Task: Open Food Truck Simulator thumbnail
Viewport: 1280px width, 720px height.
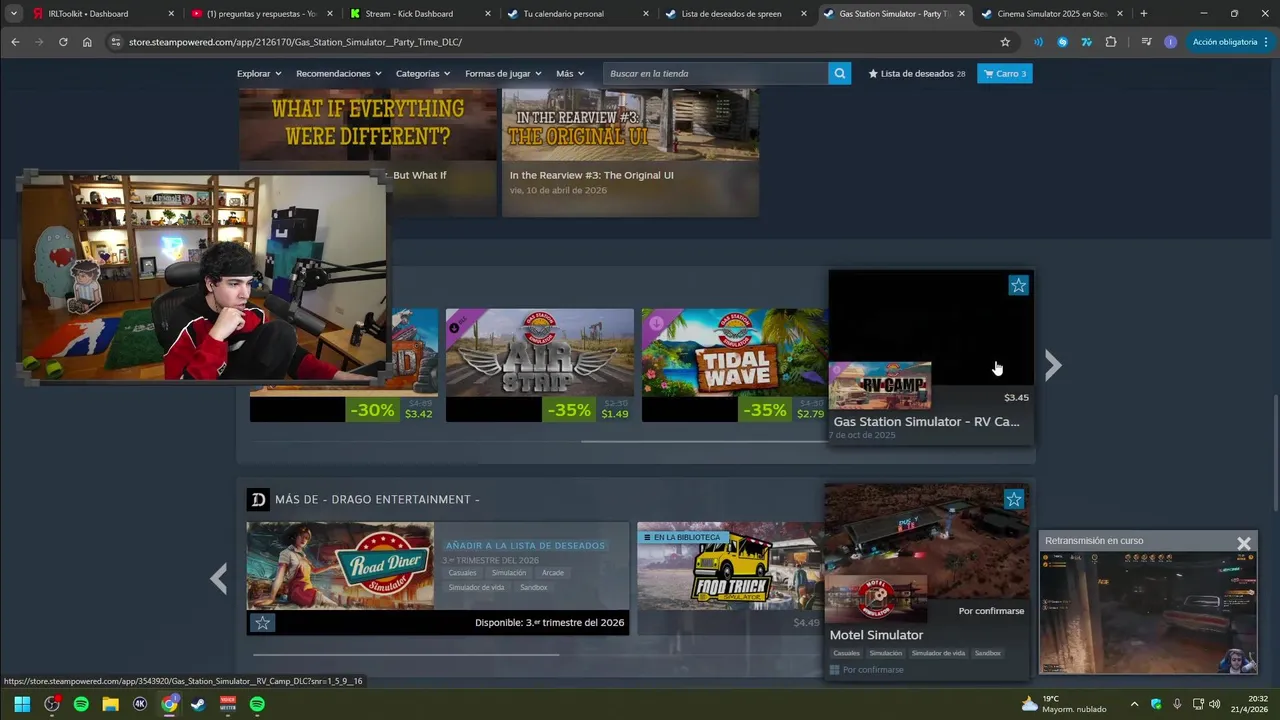Action: (730, 566)
